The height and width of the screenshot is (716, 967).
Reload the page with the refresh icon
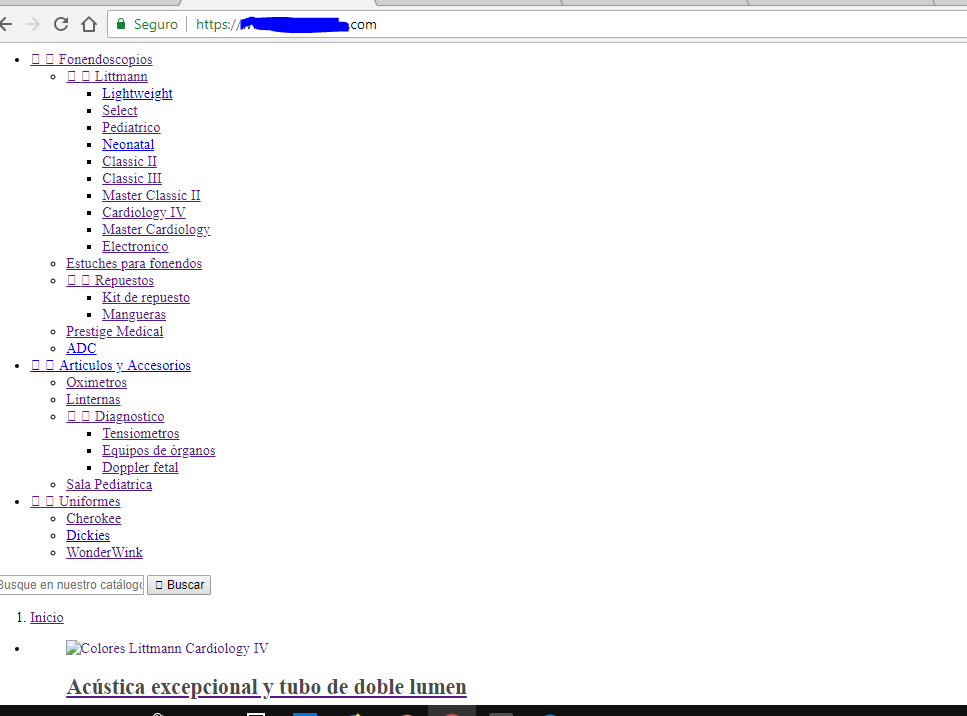(x=60, y=24)
